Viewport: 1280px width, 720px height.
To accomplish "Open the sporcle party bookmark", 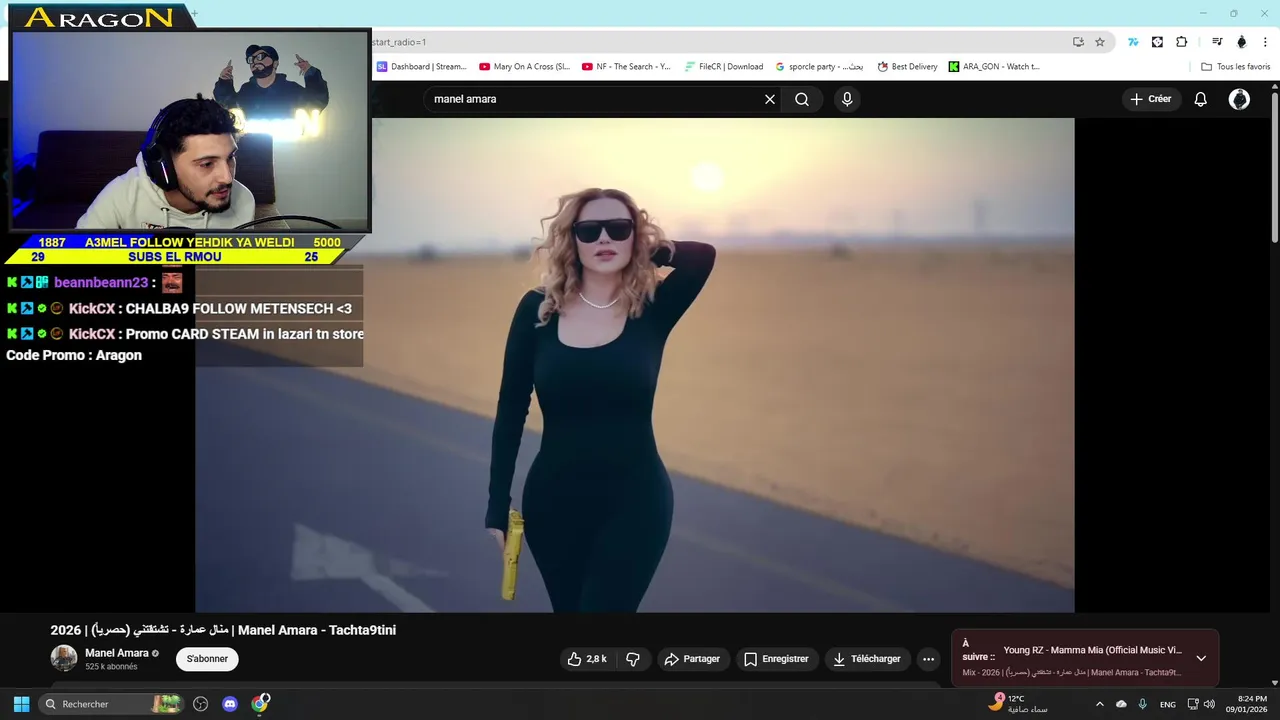I will pyautogui.click(x=819, y=67).
